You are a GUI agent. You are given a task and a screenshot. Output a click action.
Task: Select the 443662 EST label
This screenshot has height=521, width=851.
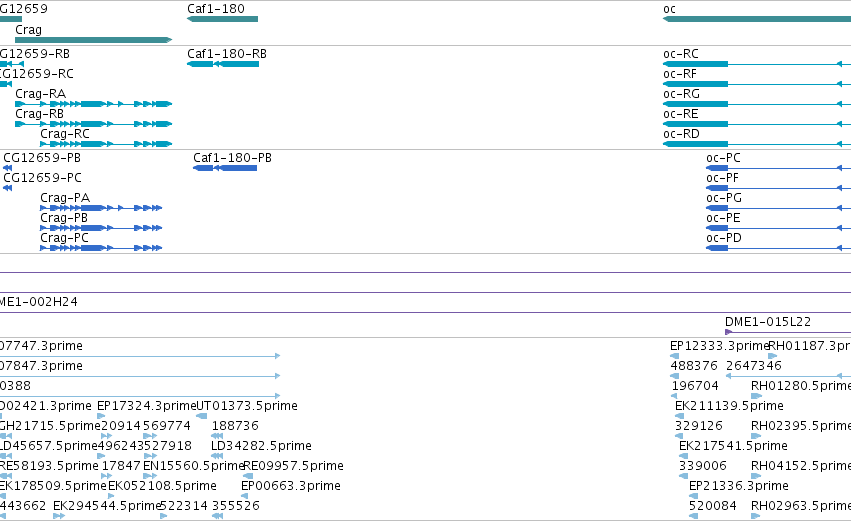pos(23,506)
